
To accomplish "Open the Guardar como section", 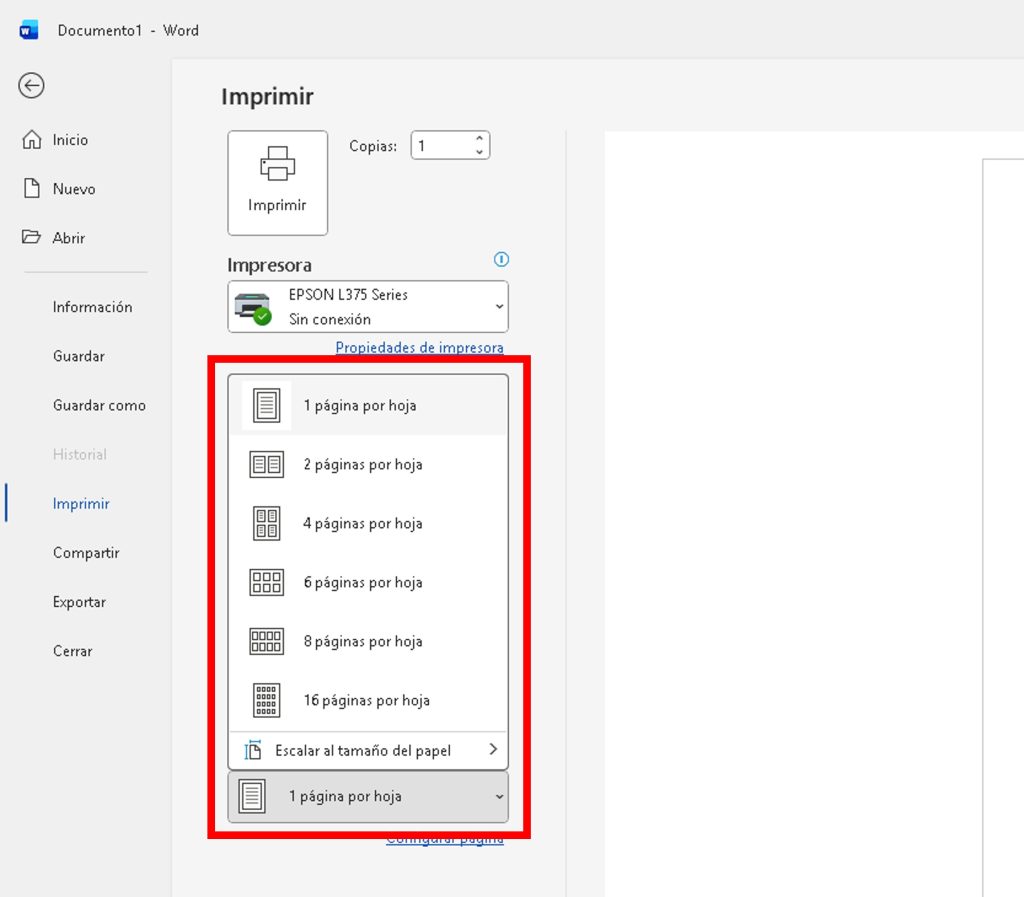I will pyautogui.click(x=99, y=405).
